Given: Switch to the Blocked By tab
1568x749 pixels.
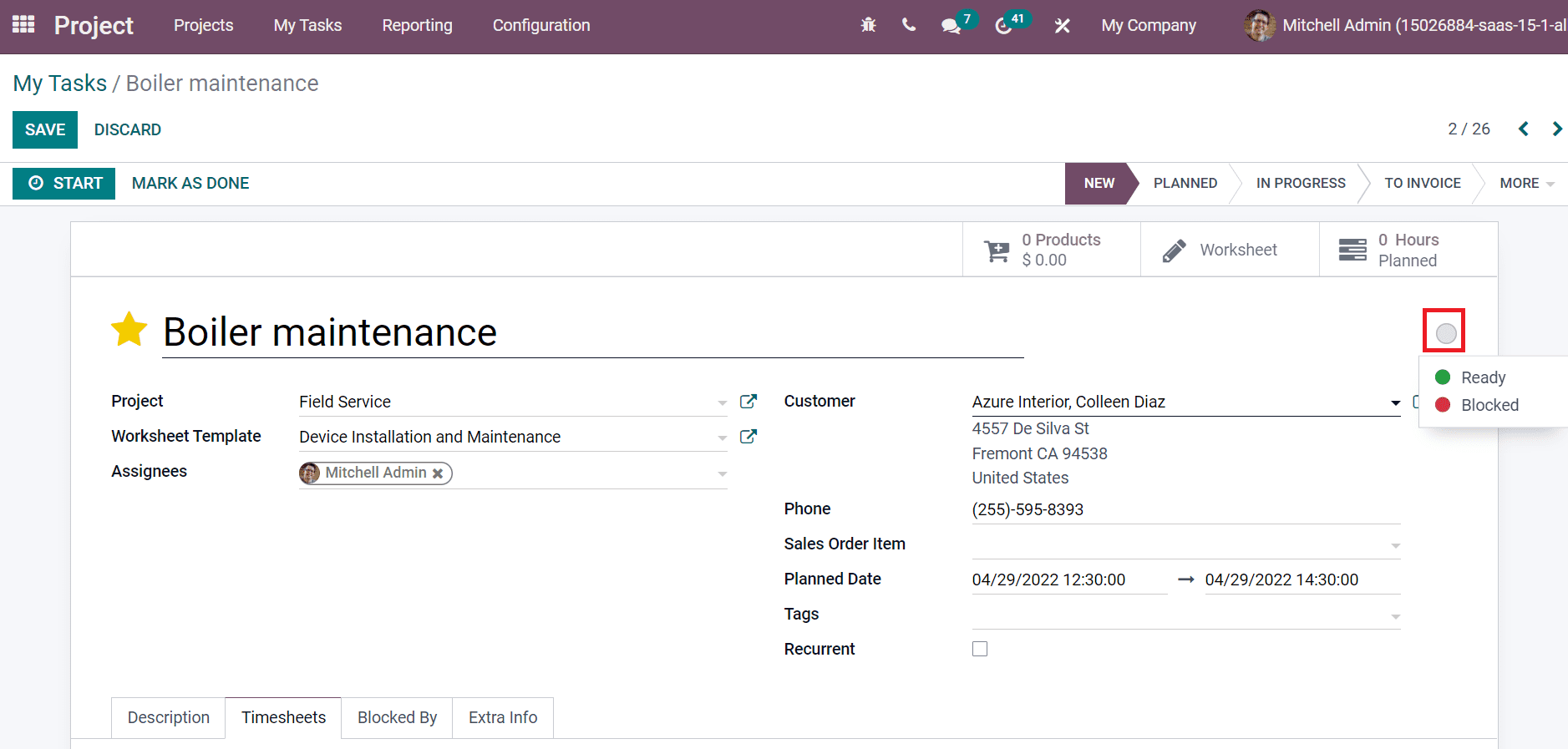Looking at the screenshot, I should tap(397, 717).
